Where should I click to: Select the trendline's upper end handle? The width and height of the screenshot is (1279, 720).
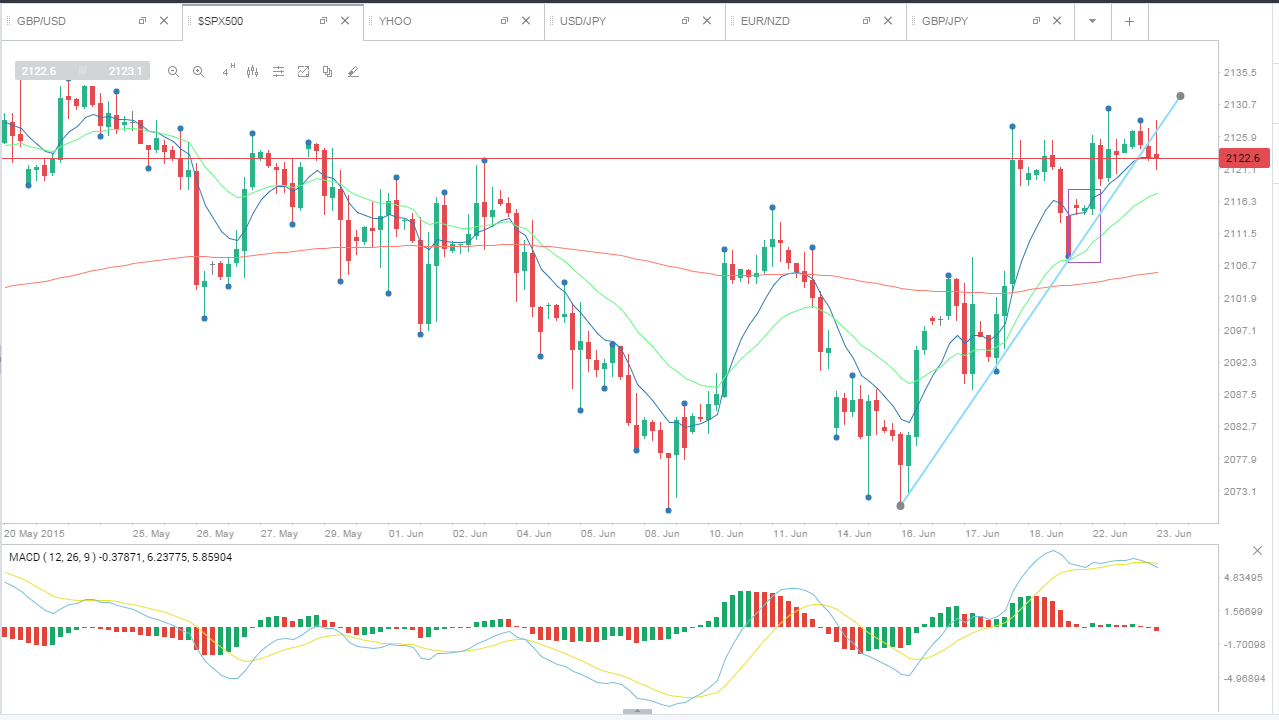(x=1181, y=96)
